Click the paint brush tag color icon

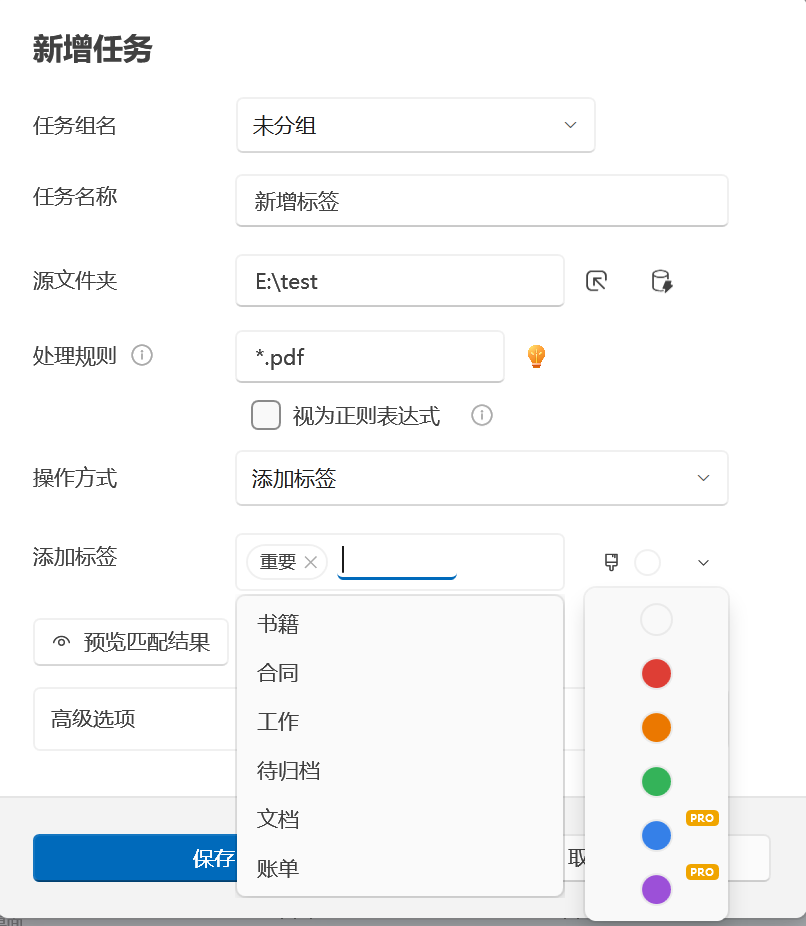(611, 562)
